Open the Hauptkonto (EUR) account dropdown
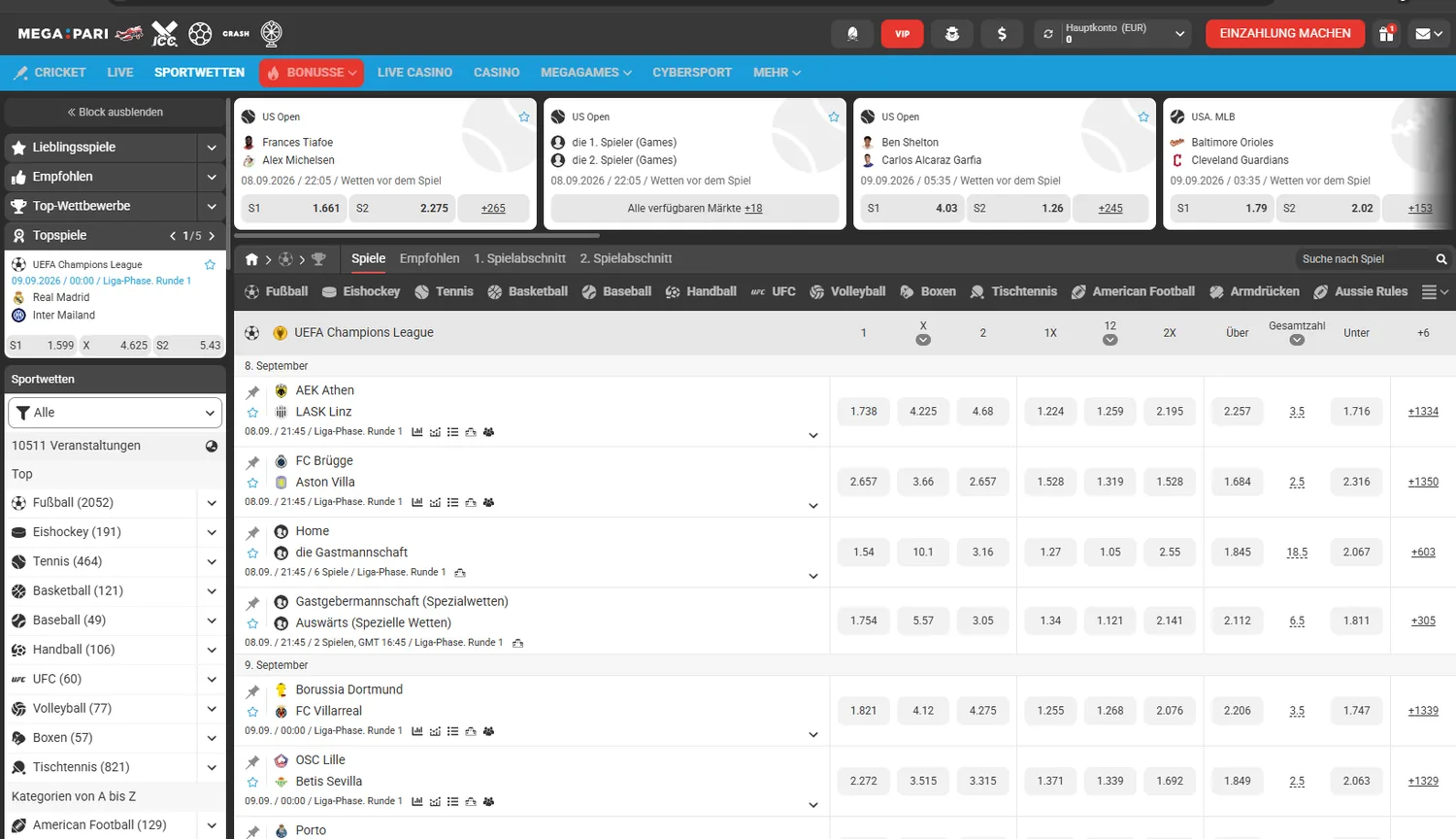The image size is (1456, 839). 1112,34
